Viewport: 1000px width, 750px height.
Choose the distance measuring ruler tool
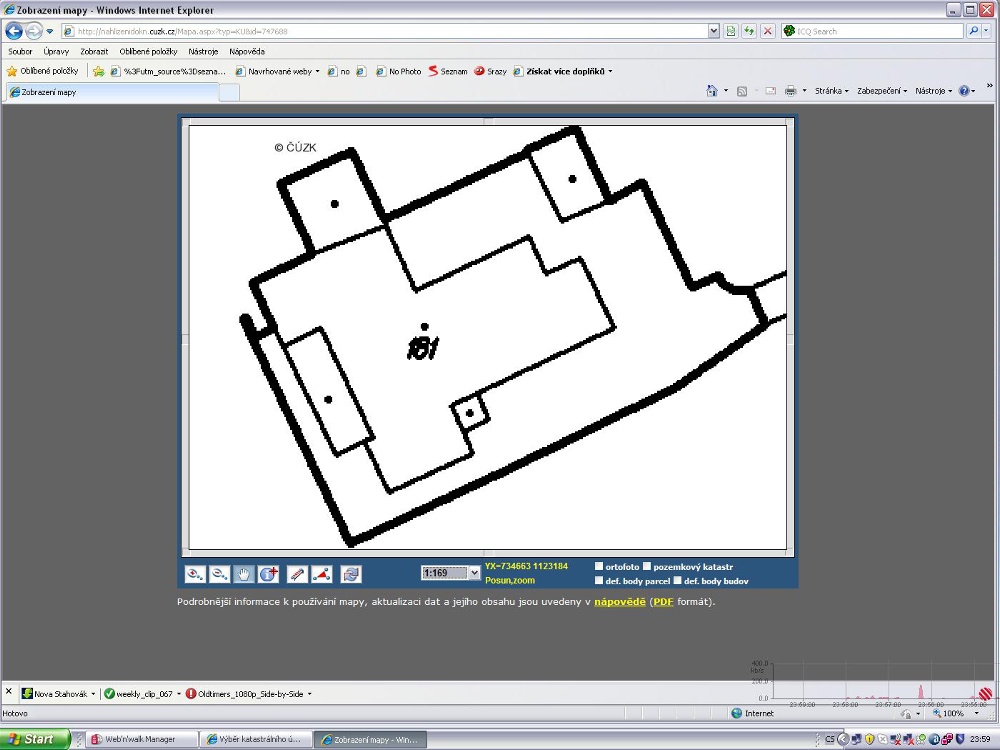(x=297, y=574)
